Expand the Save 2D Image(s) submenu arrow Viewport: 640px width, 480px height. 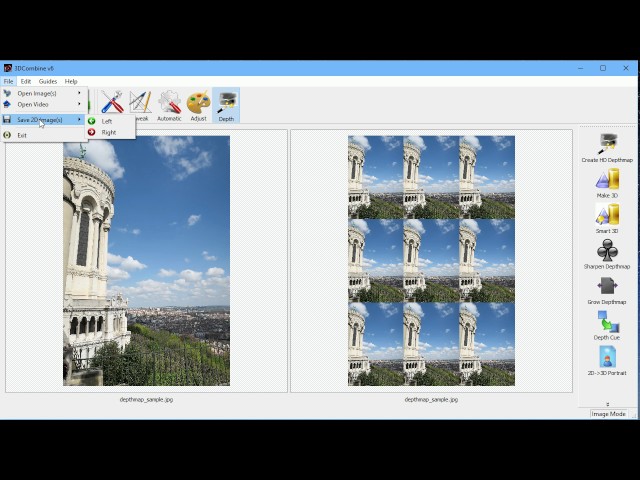(x=80, y=119)
